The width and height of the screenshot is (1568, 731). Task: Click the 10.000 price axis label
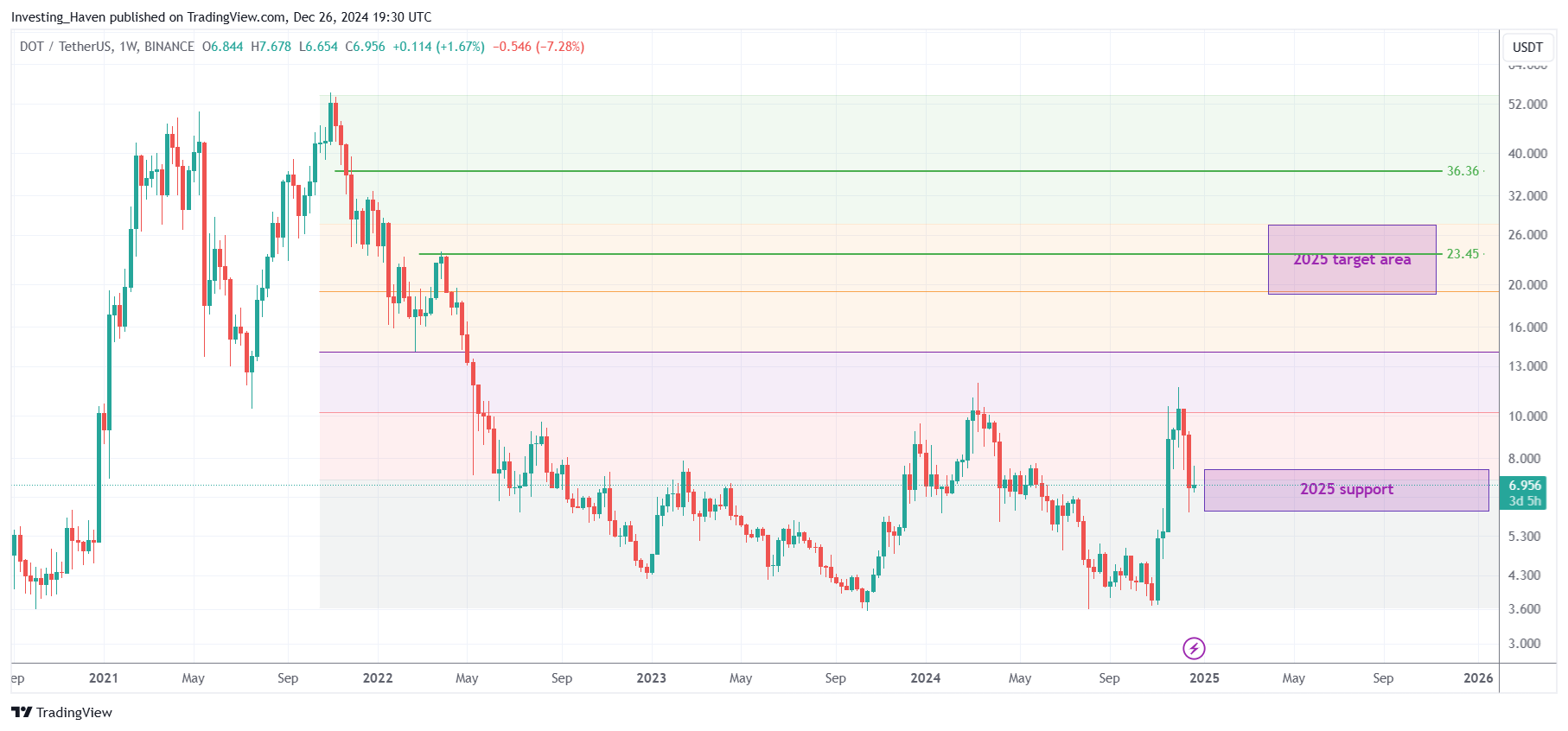pyautogui.click(x=1527, y=416)
